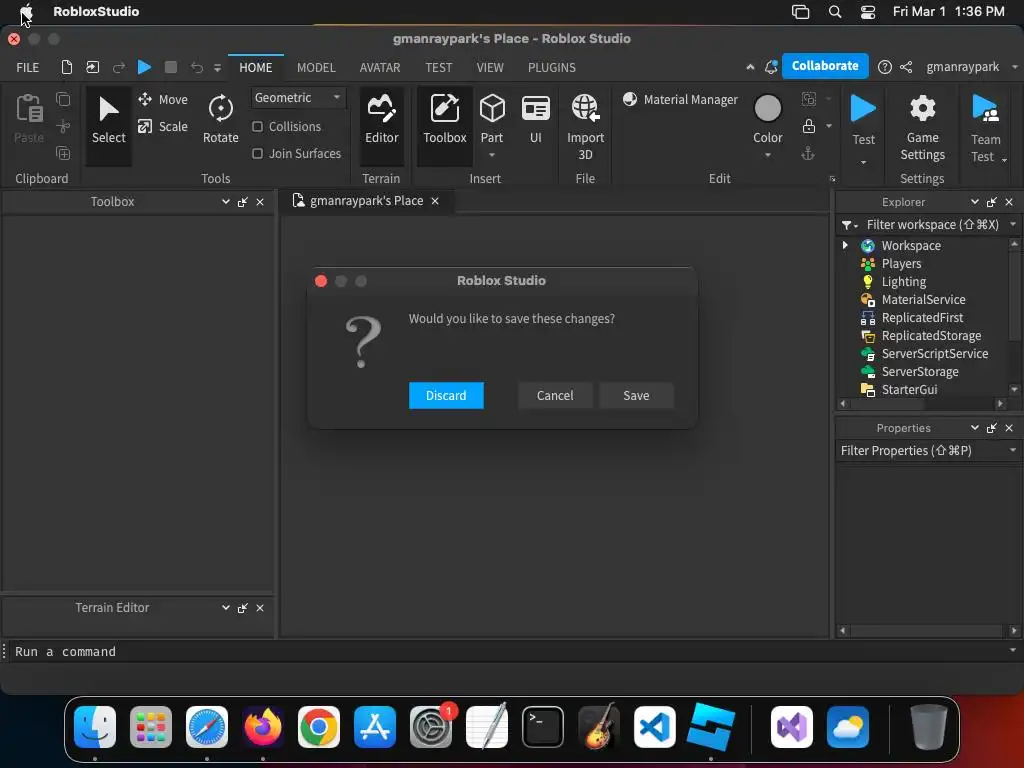1024x768 pixels.
Task: Select the Scale tool
Action: pyautogui.click(x=163, y=127)
